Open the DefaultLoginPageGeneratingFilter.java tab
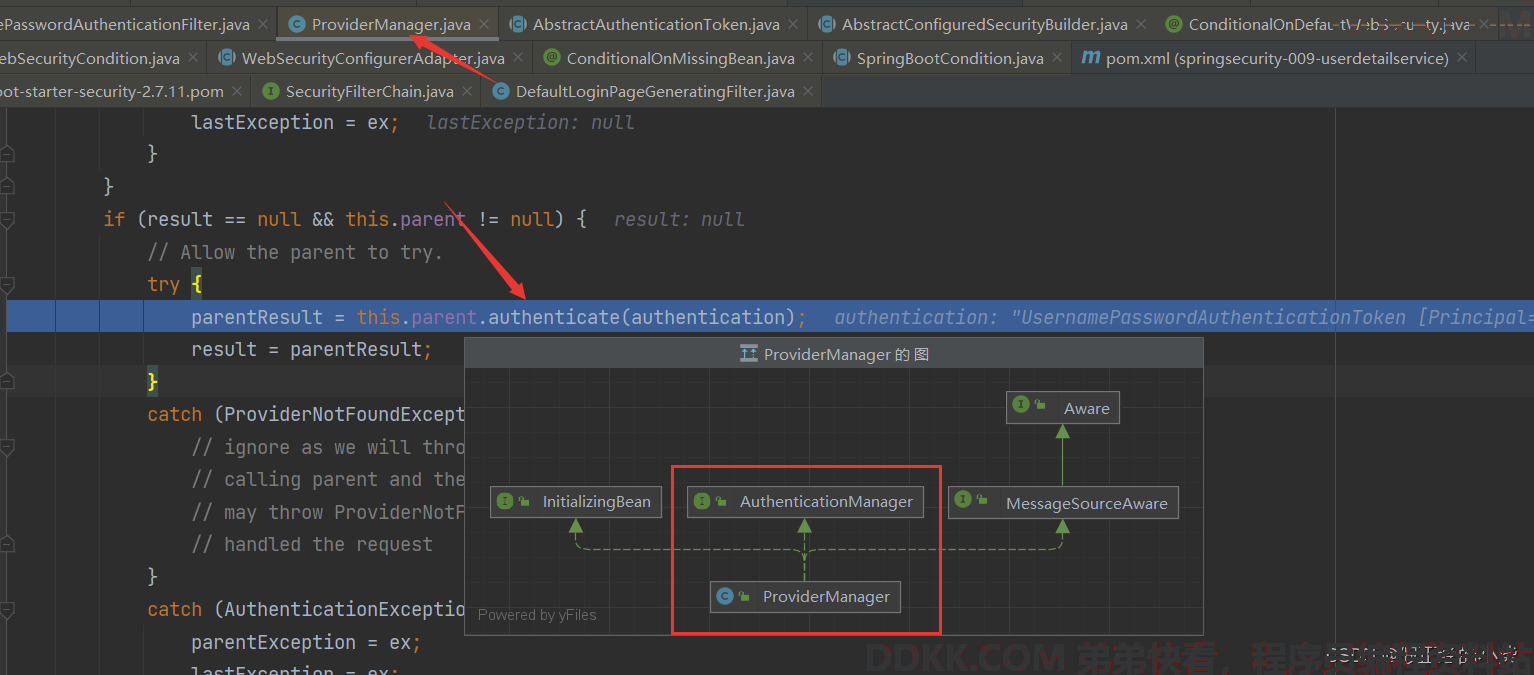Viewport: 1534px width, 675px height. click(654, 91)
